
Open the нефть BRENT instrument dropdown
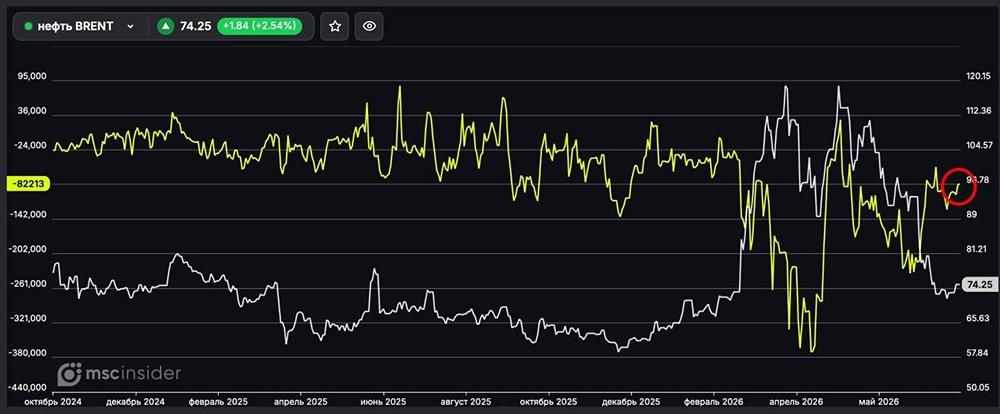point(130,27)
